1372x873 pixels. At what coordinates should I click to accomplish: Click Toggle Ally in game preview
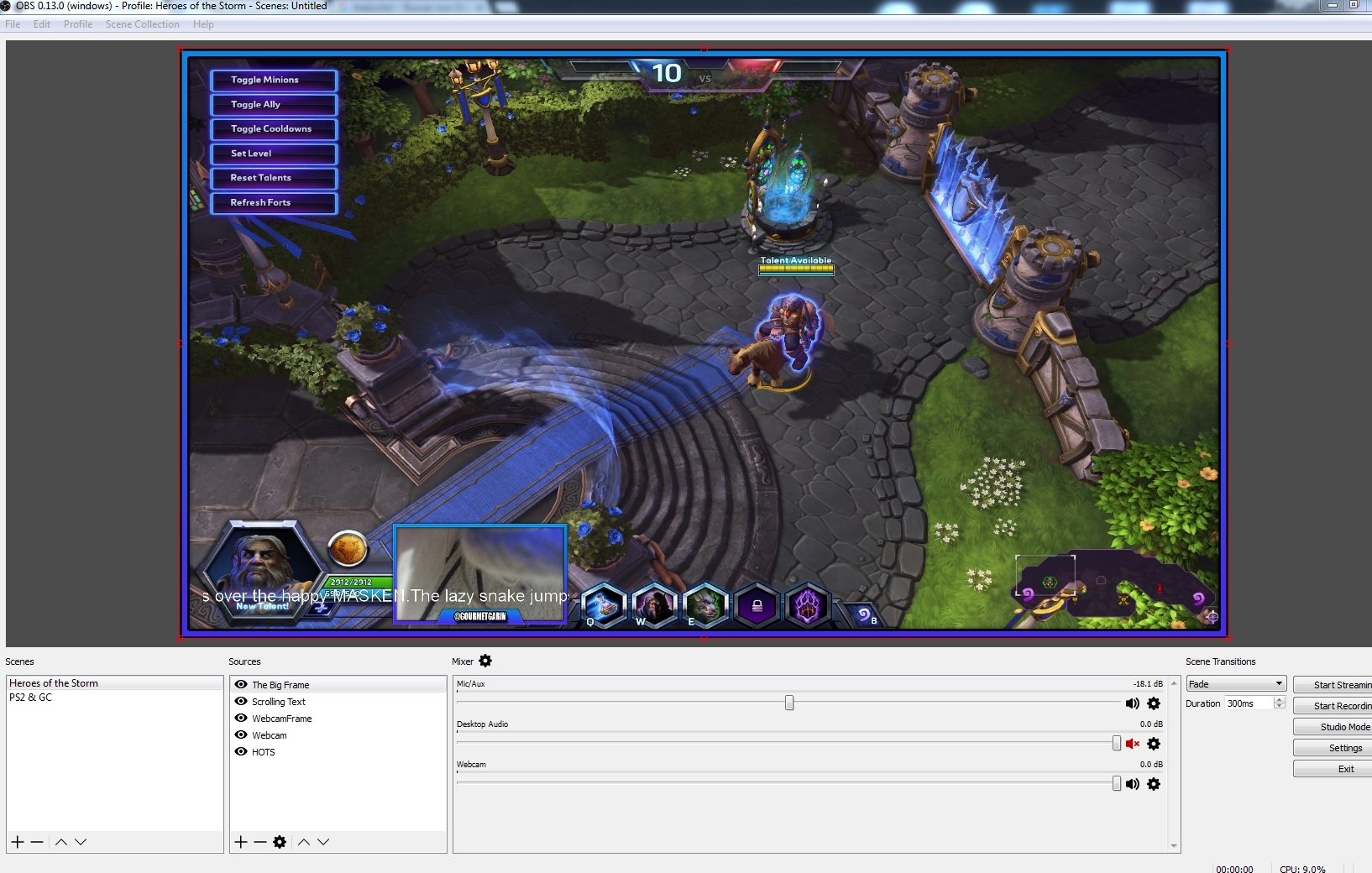tap(274, 105)
